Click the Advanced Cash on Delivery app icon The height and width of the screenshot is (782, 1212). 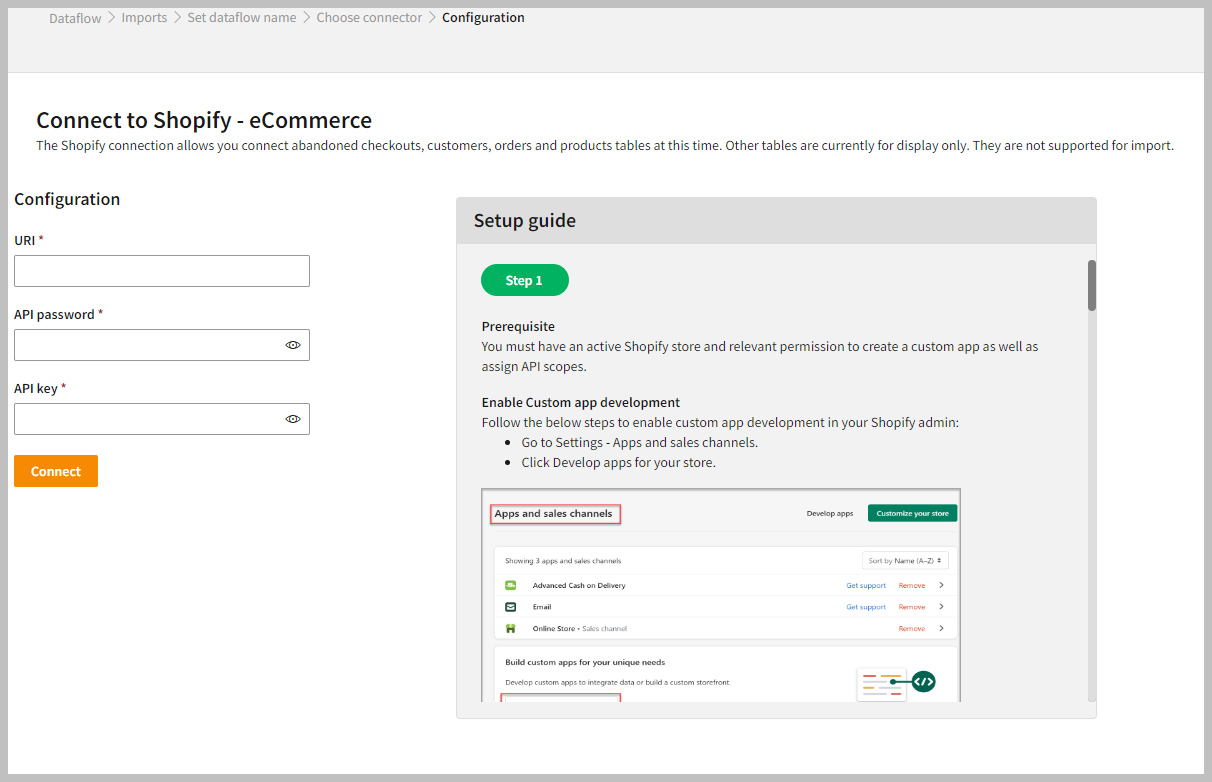tap(511, 585)
